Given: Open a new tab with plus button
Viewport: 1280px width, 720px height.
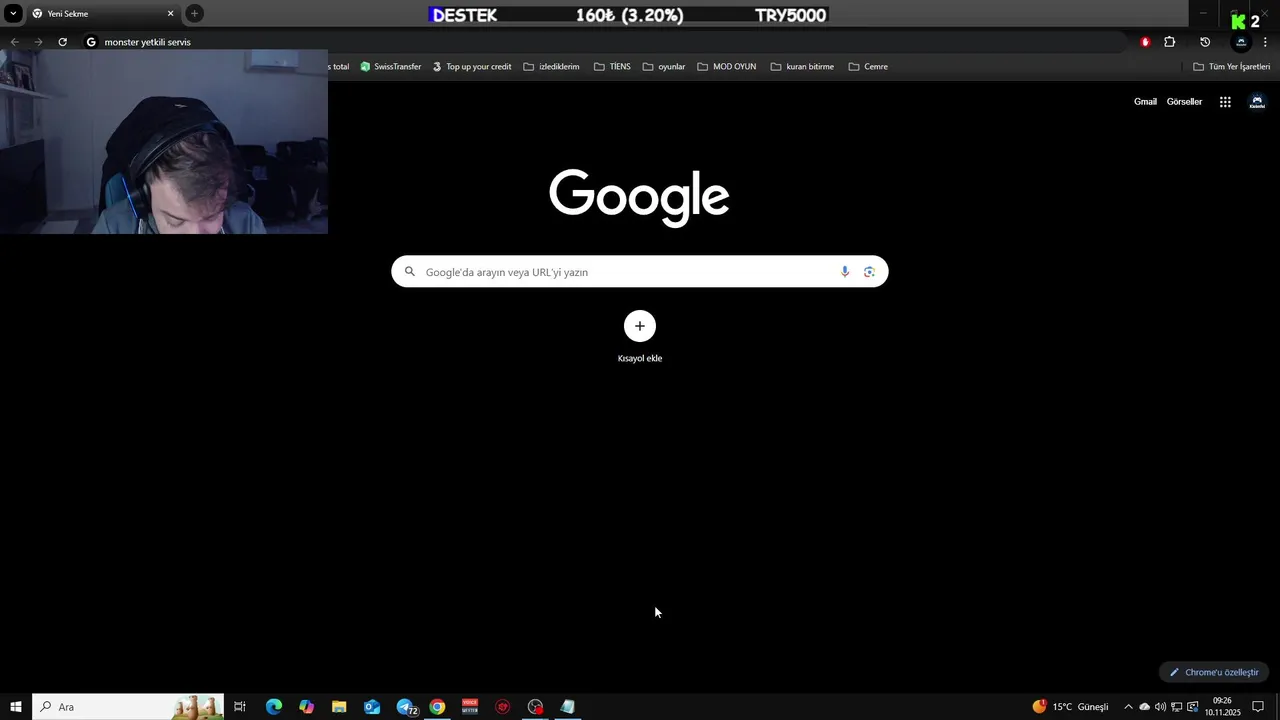Looking at the screenshot, I should (x=194, y=14).
